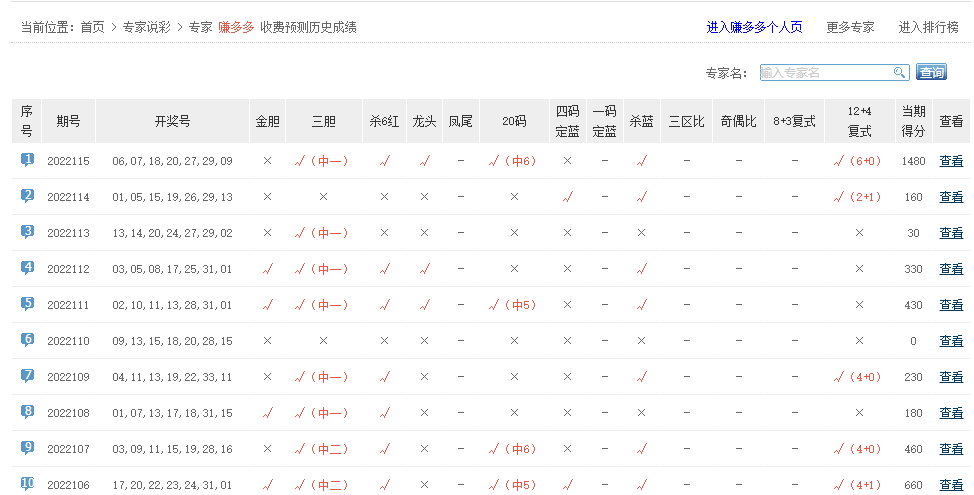The height and width of the screenshot is (495, 974).
Task: View details of issue 2022107 via 查看
Action: pyautogui.click(x=951, y=449)
